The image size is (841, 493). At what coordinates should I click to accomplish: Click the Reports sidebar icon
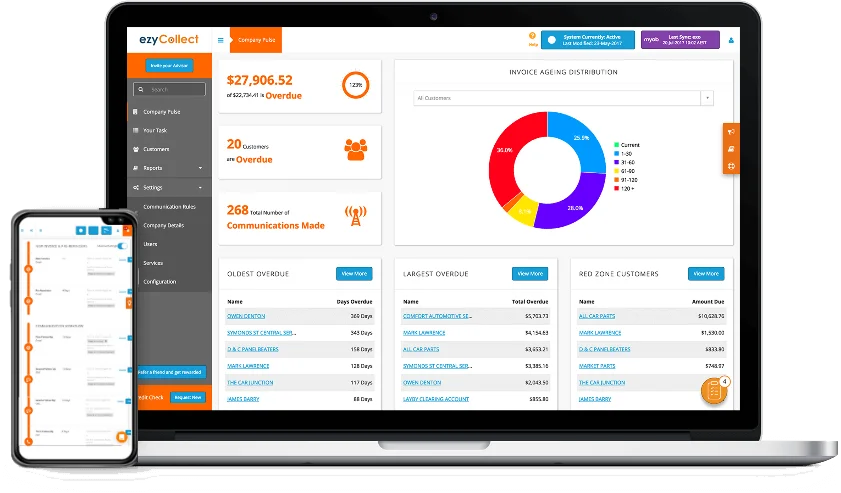coord(135,168)
